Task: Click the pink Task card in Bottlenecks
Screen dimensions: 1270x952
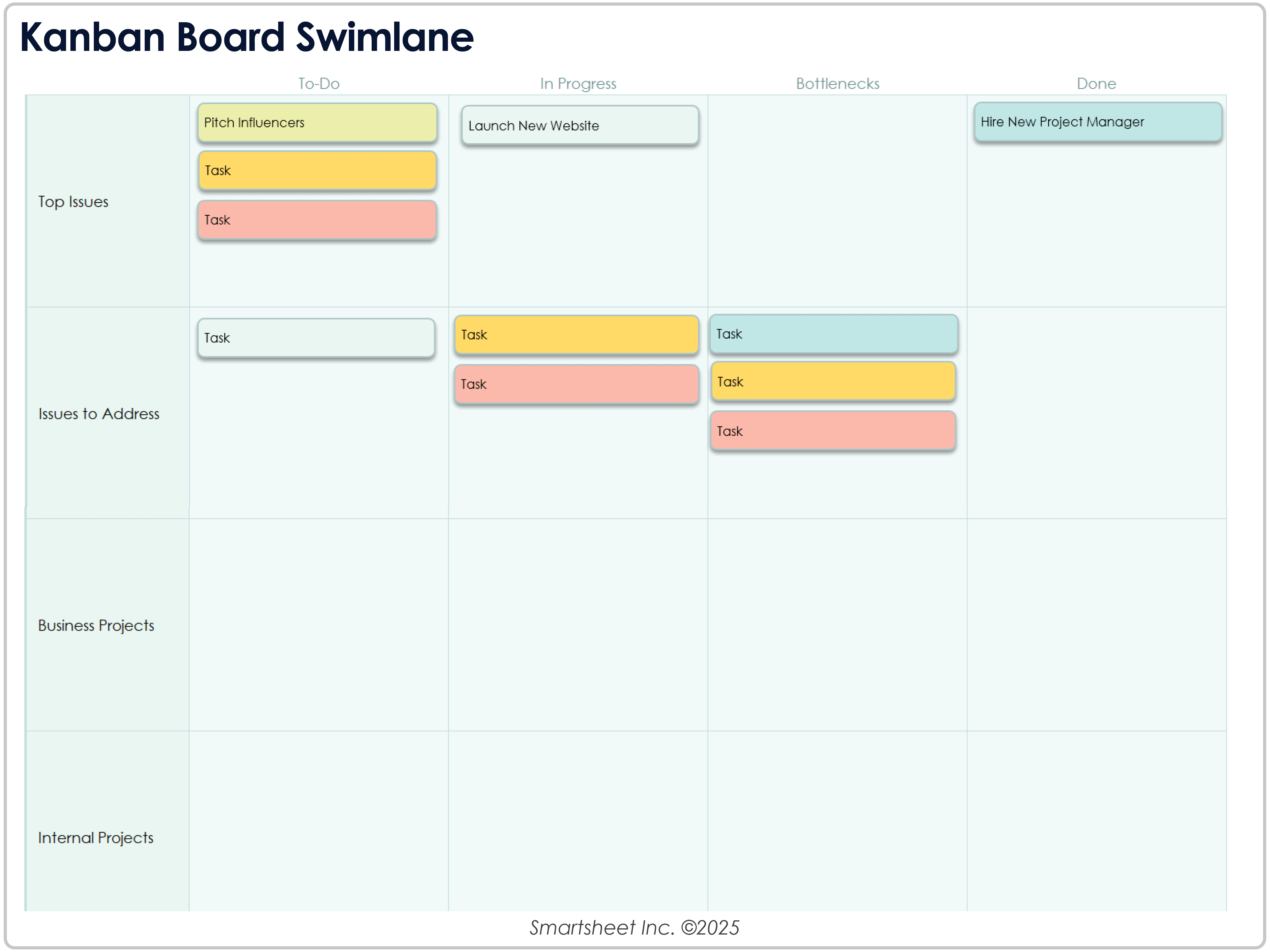Action: click(x=833, y=431)
